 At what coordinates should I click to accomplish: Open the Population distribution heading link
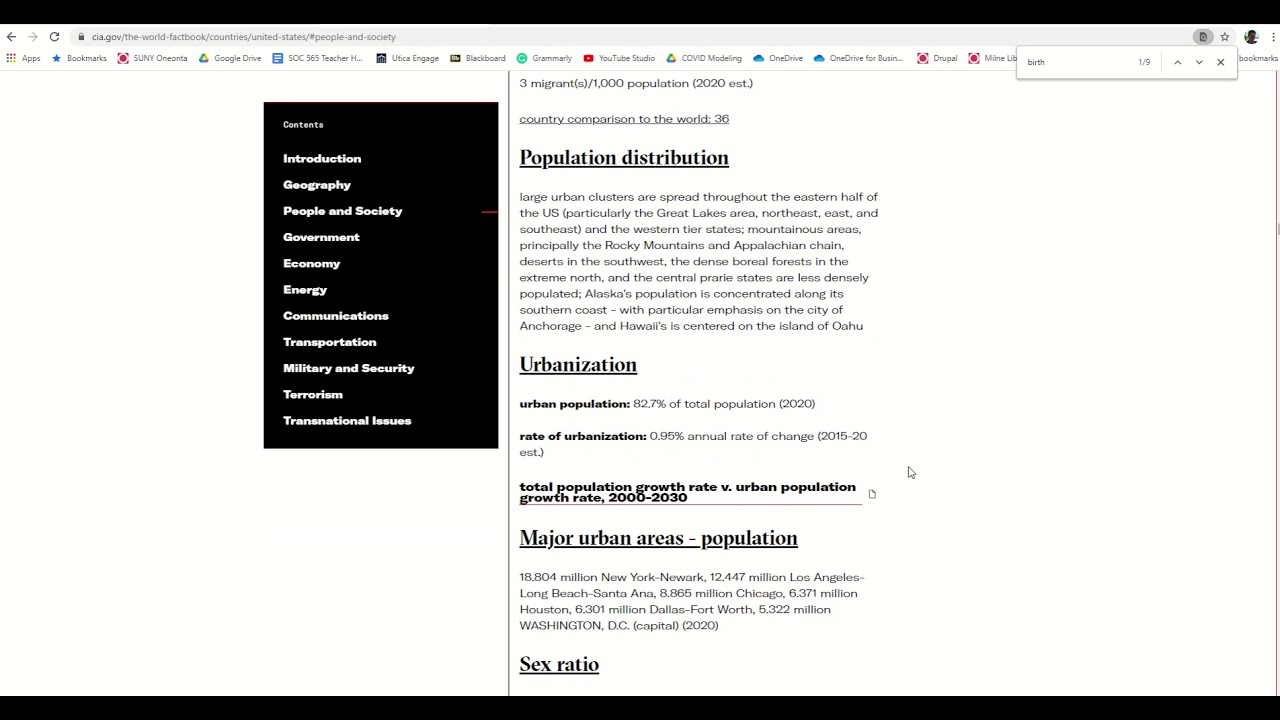[x=624, y=158]
